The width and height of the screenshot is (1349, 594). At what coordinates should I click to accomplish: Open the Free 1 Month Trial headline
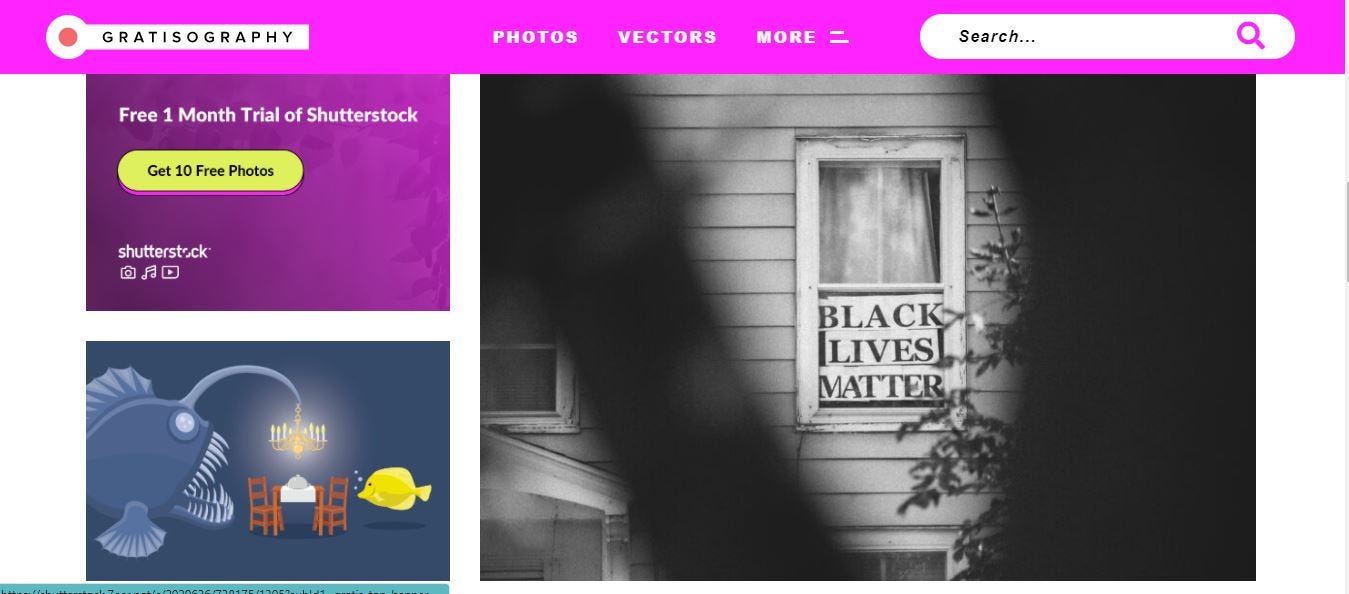(268, 115)
